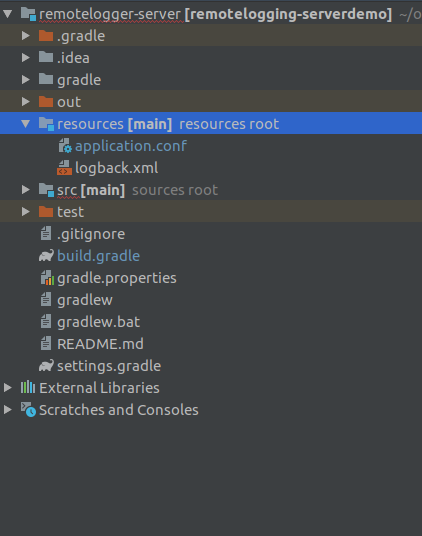The width and height of the screenshot is (422, 536).
Task: Expand External Libraries node
Action: (x=8, y=387)
